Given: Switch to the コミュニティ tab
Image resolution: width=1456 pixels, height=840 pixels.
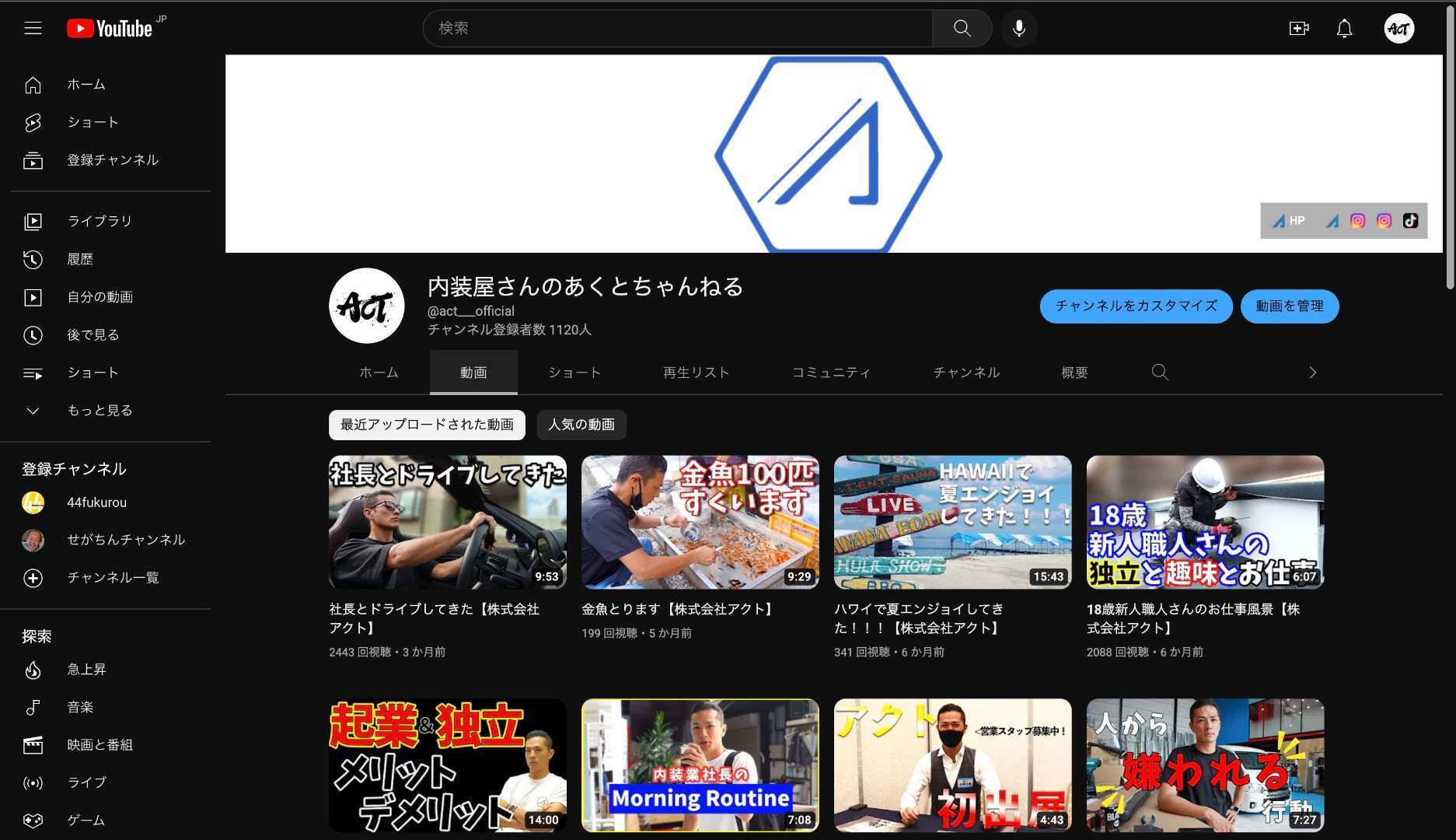Looking at the screenshot, I should pyautogui.click(x=831, y=373).
